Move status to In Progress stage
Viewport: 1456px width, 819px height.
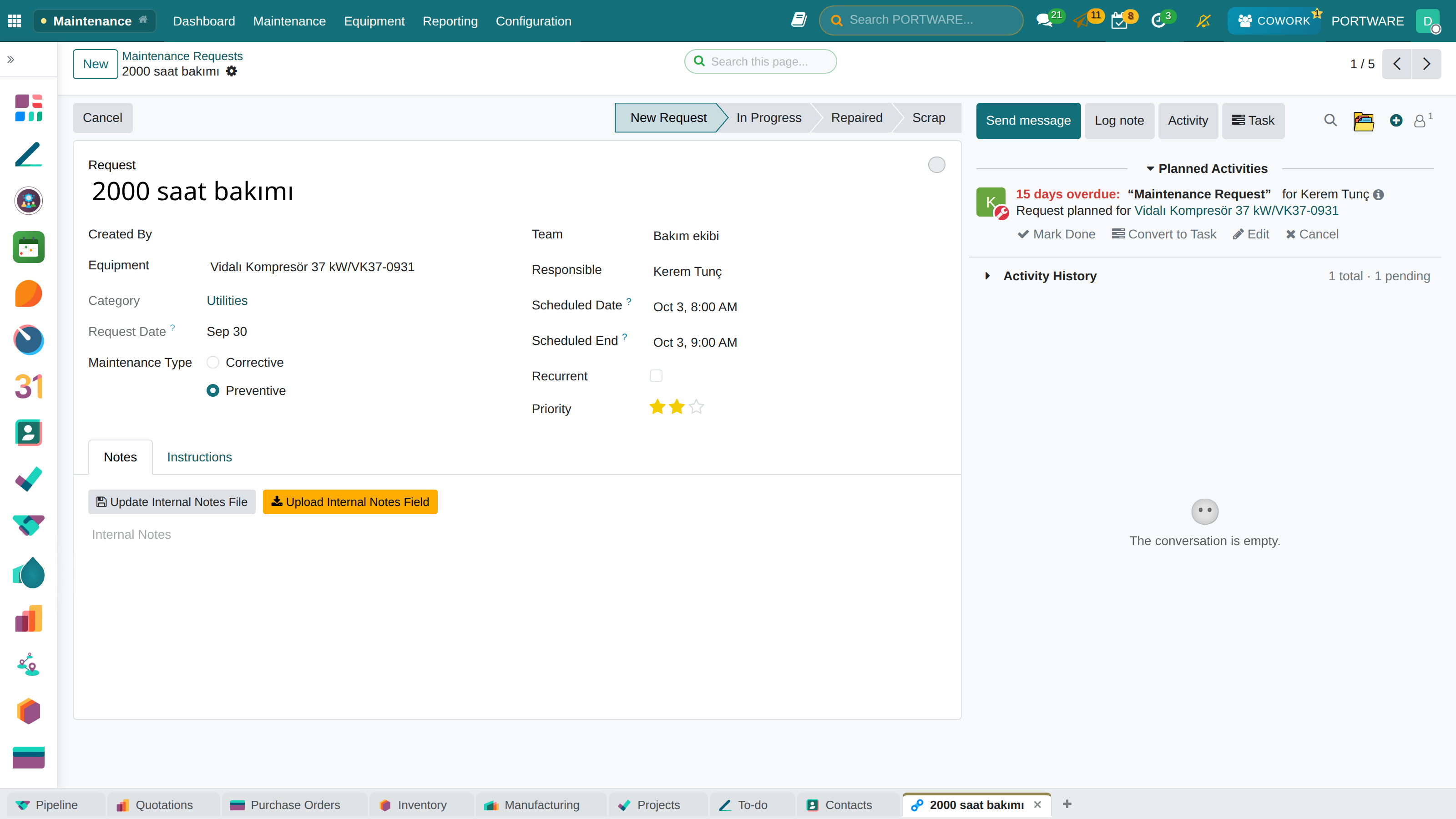(768, 117)
